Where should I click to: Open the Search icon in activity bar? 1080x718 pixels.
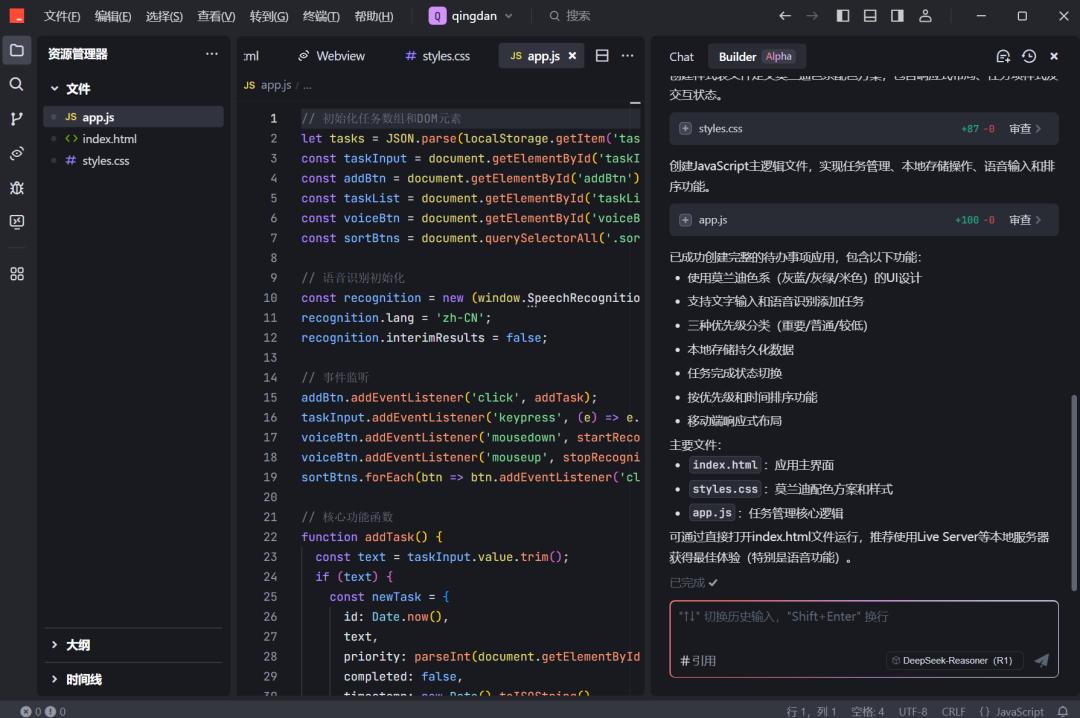click(x=17, y=85)
